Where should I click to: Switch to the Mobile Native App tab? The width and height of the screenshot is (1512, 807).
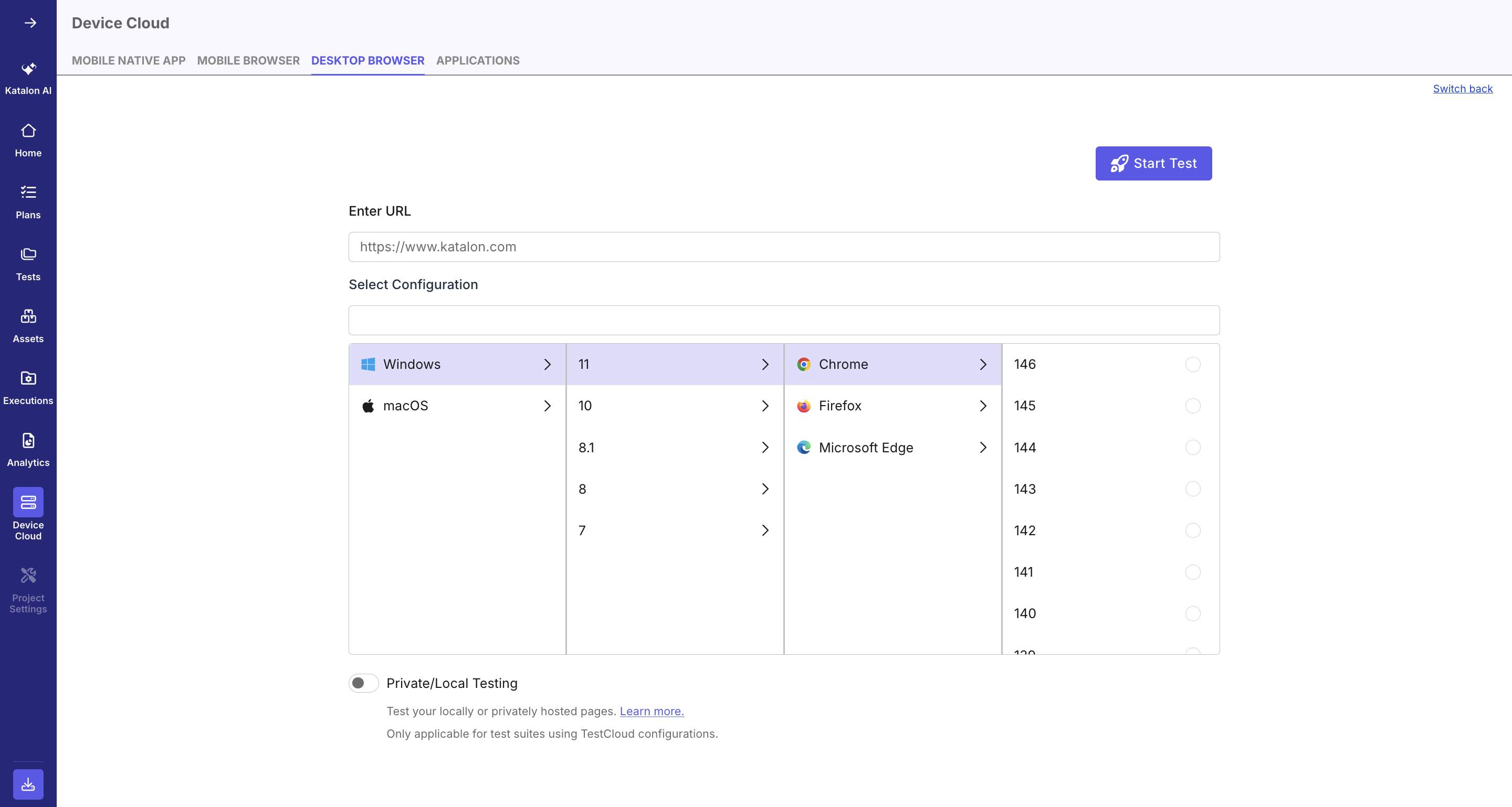(x=128, y=60)
